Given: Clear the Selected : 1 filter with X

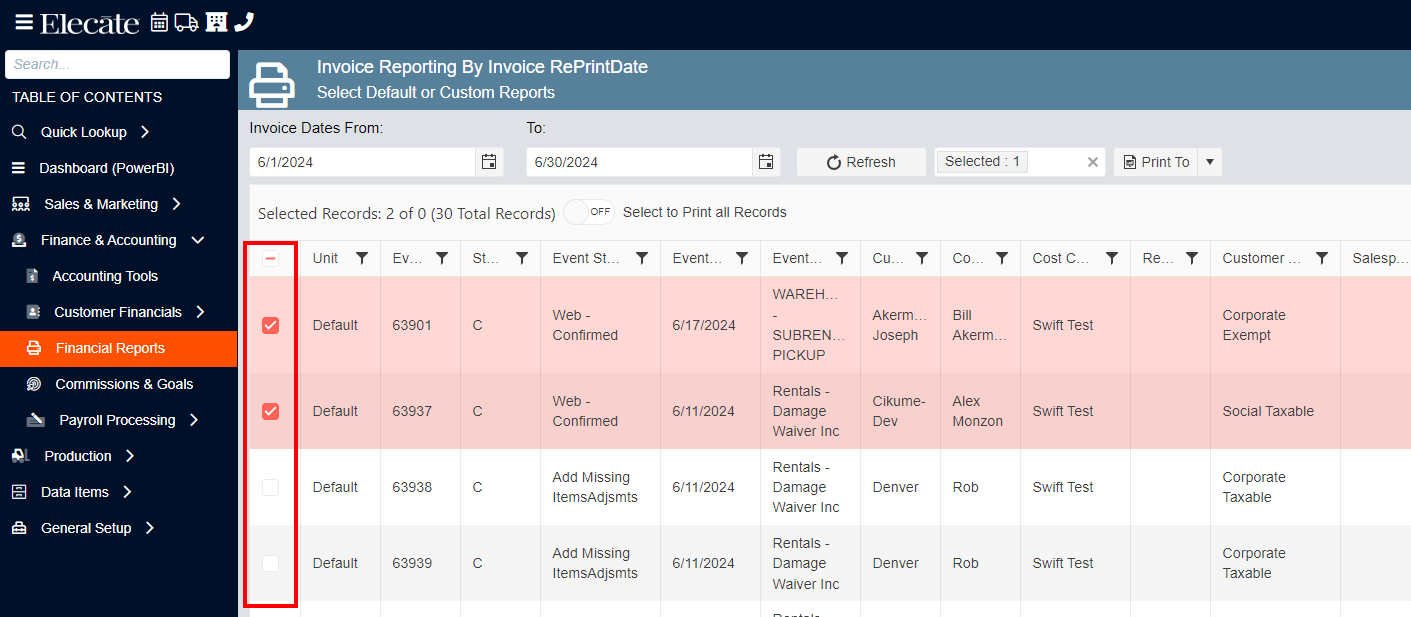Looking at the screenshot, I should pos(1093,162).
